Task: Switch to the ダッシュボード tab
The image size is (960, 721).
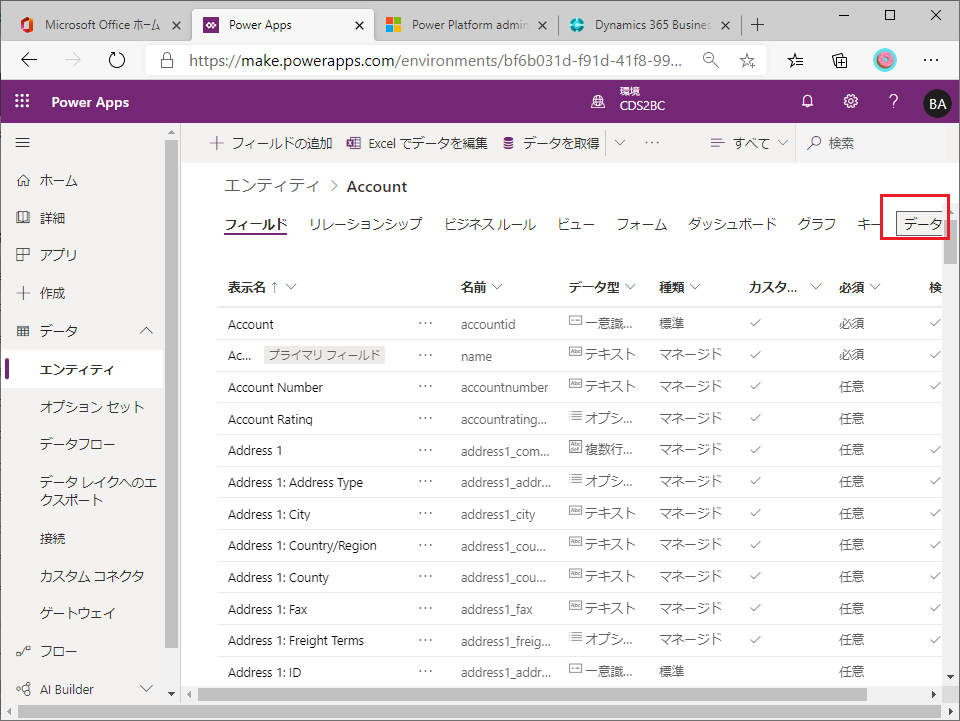Action: pyautogui.click(x=732, y=225)
